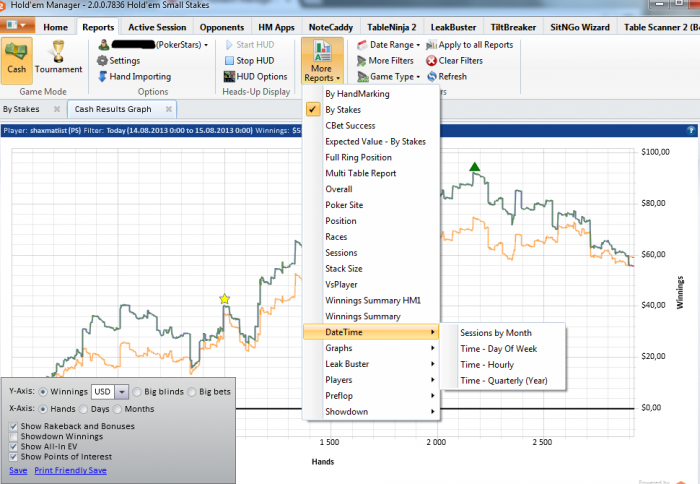Open HUD Options
700x484 pixels.
pos(255,76)
